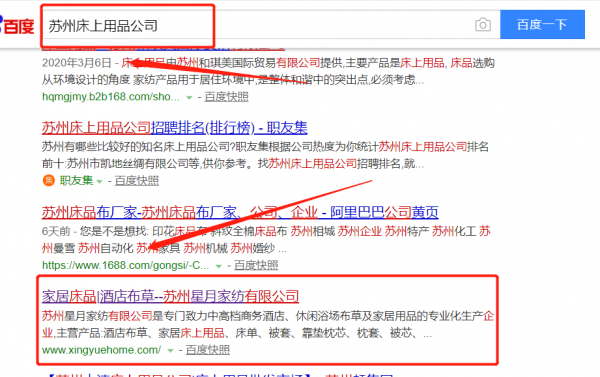
Task: Open 百度快照 for xingyuehome.com result
Action: pos(208,349)
